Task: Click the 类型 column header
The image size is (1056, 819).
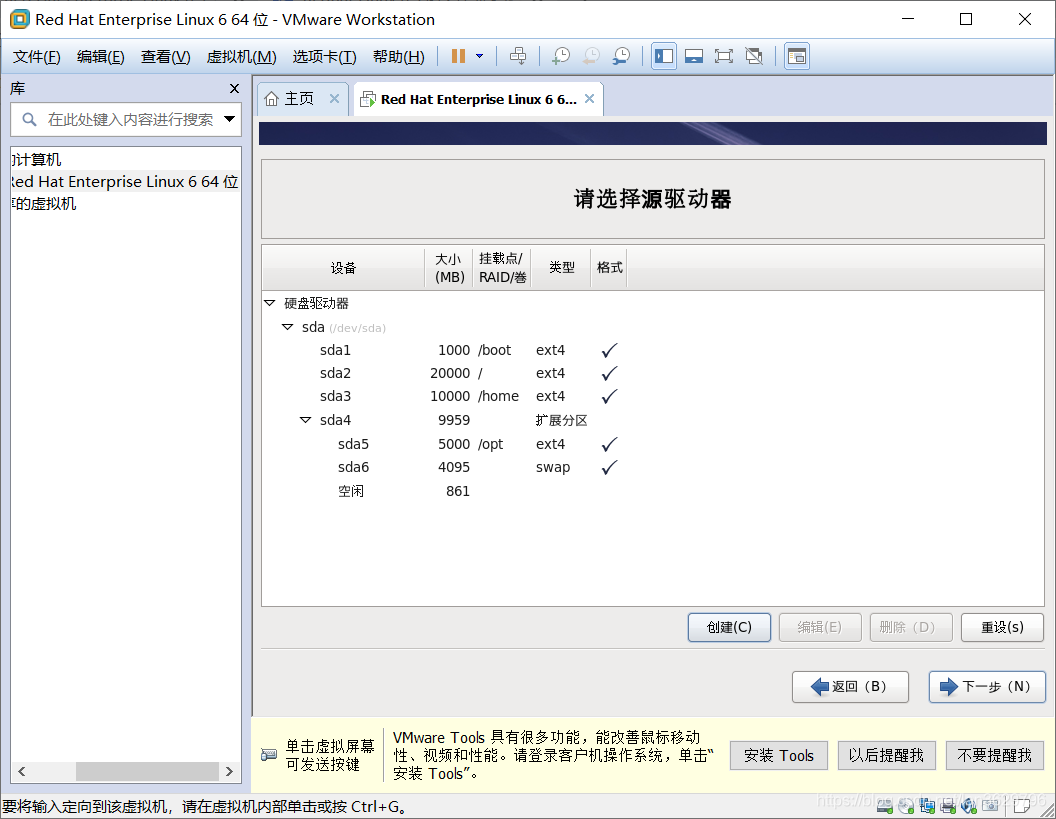Action: (562, 268)
